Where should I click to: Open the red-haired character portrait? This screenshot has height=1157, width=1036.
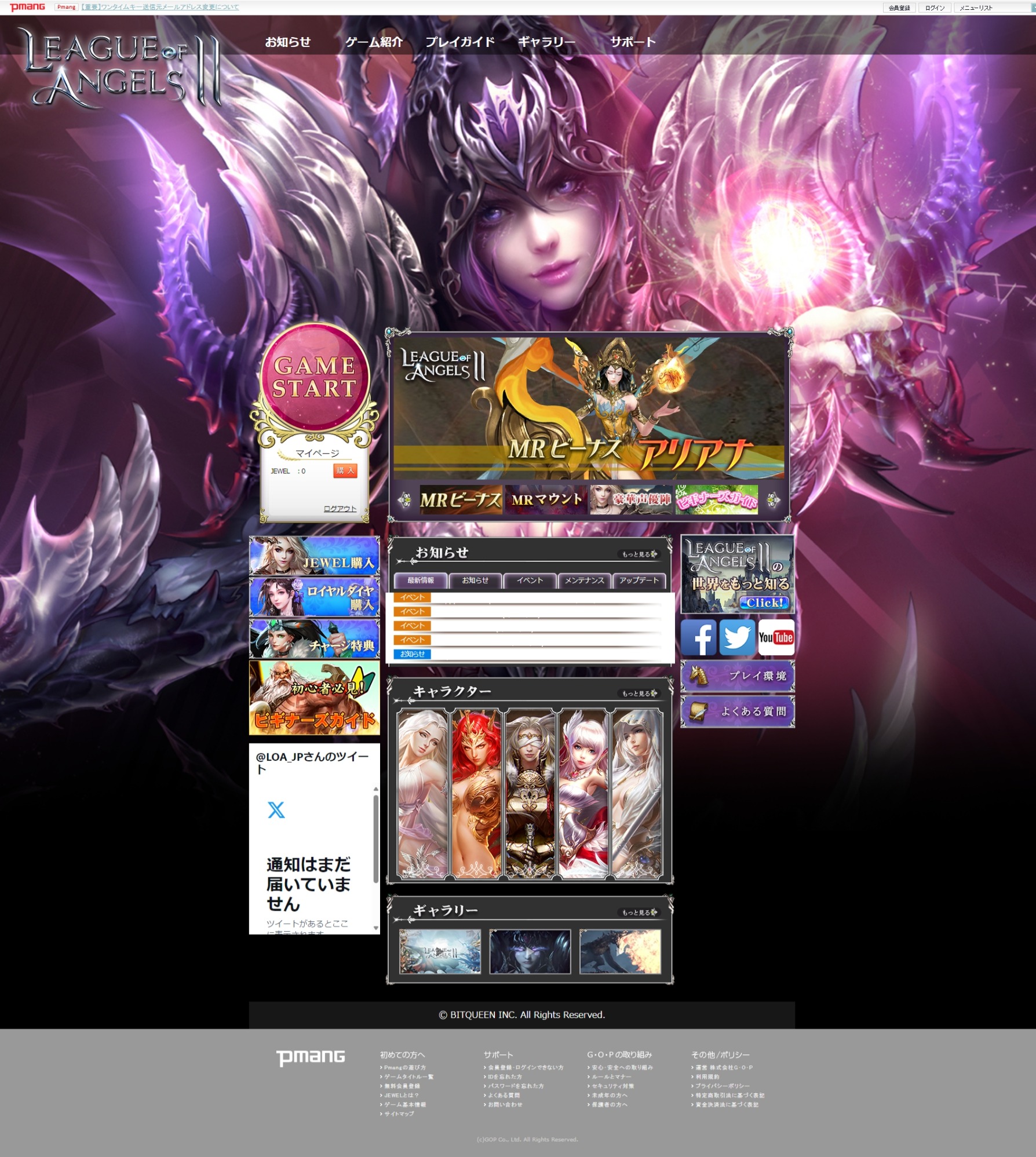click(x=476, y=793)
